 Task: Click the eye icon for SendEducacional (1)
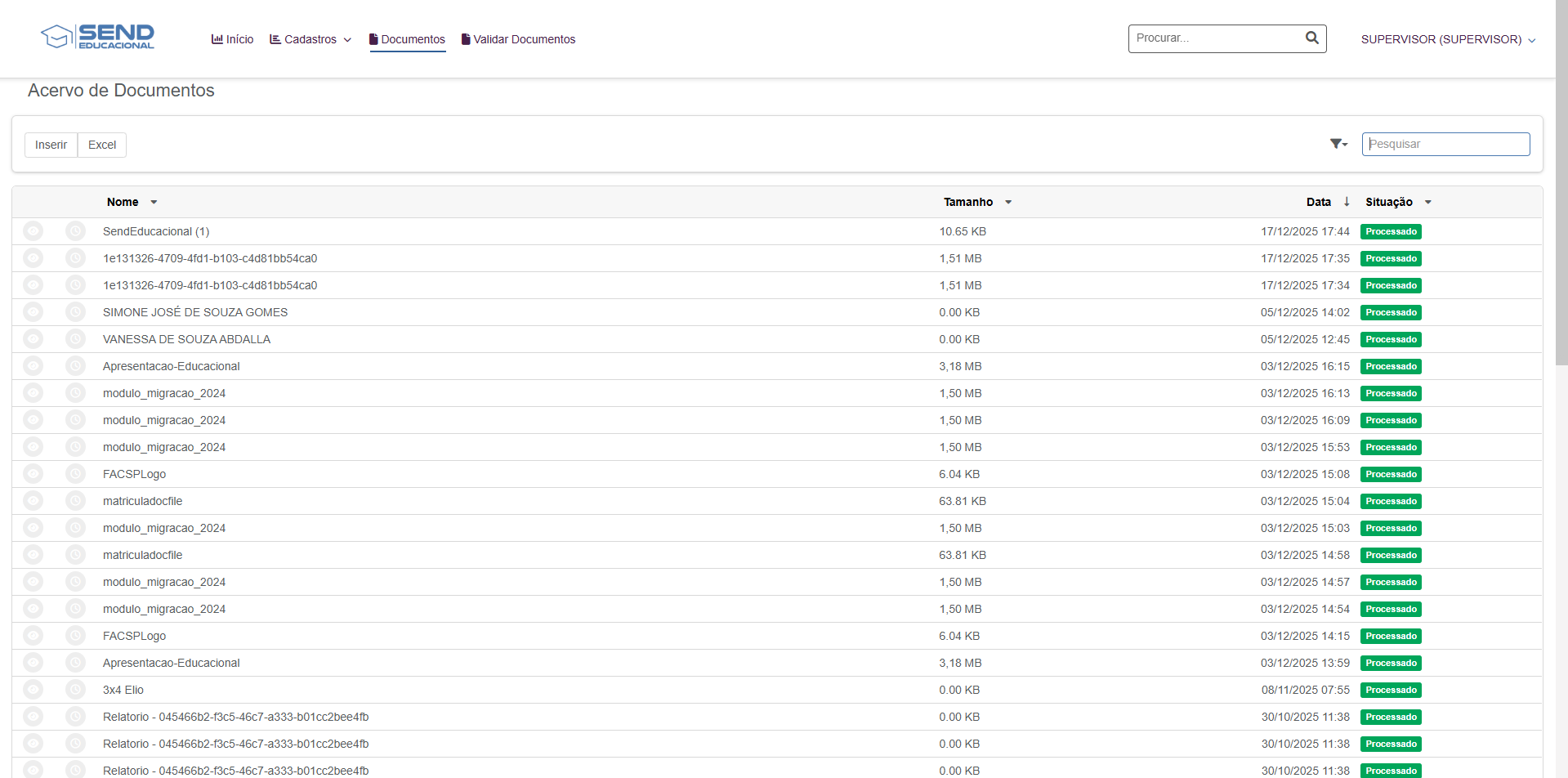tap(33, 231)
